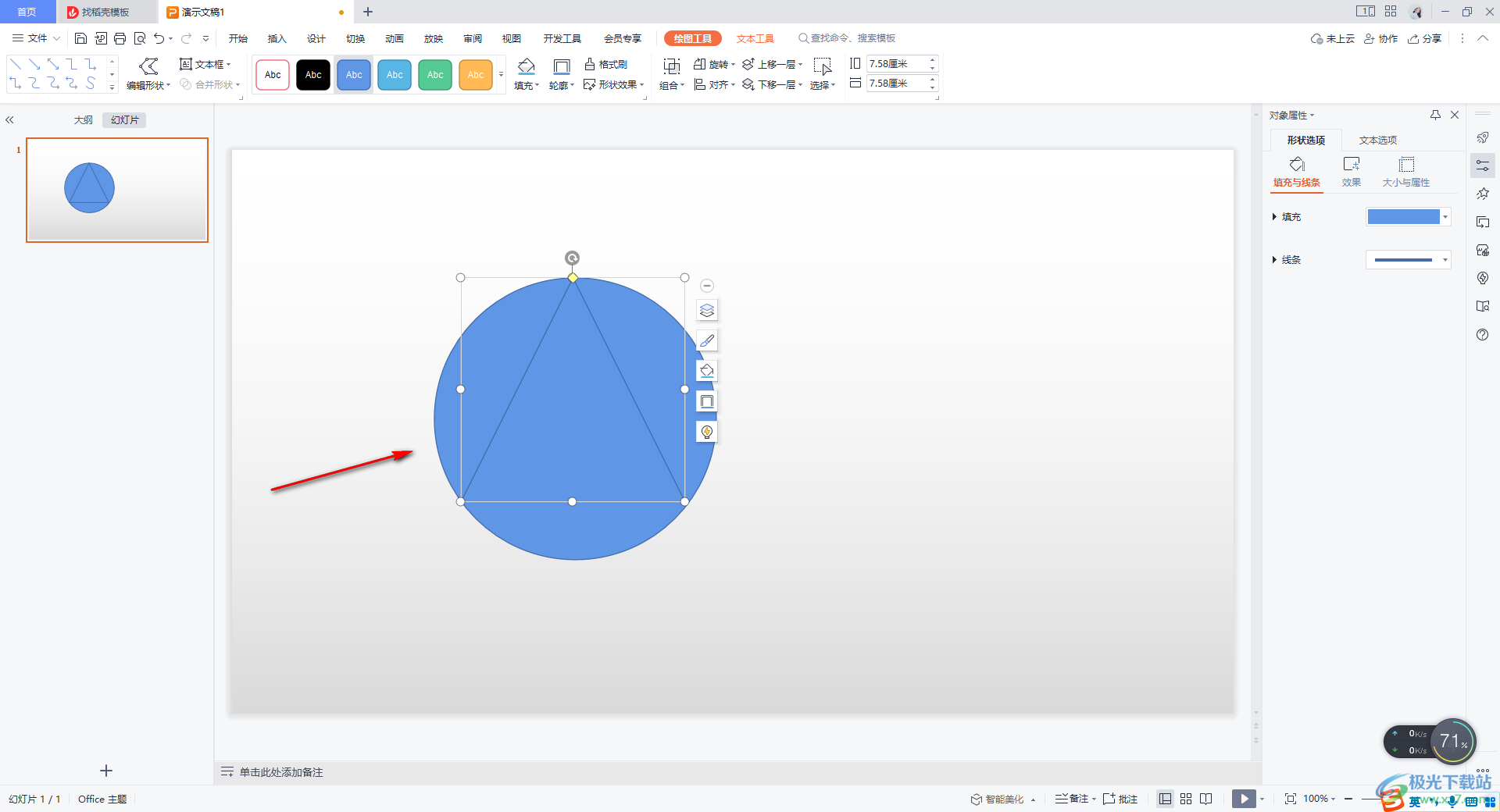Click the Collaborate (协作) button
This screenshot has width=1500, height=812.
click(x=1381, y=38)
